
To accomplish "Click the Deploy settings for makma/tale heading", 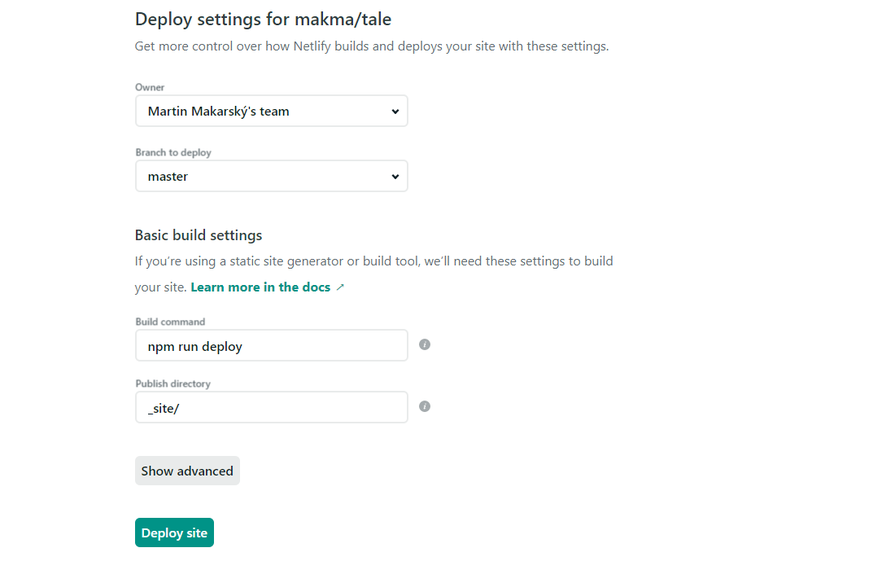I will point(263,19).
